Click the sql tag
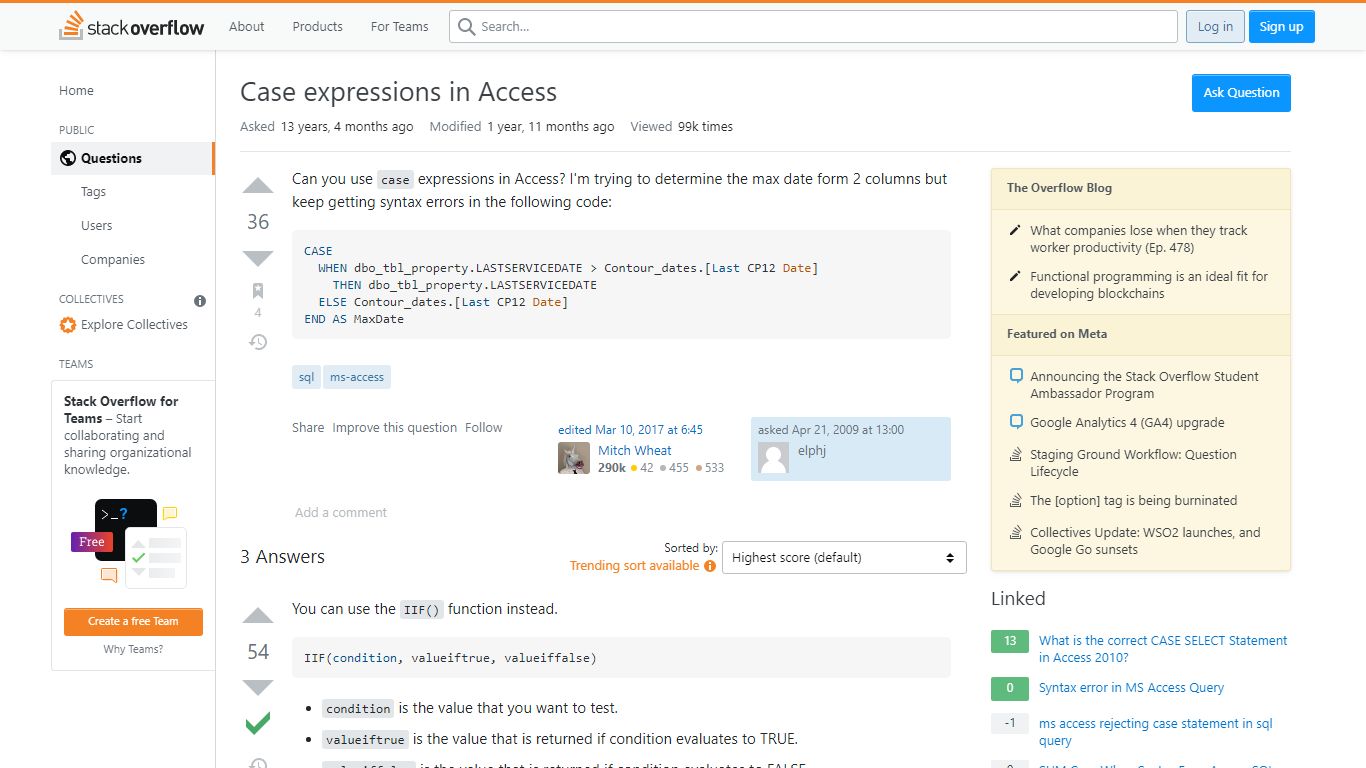This screenshot has width=1366, height=768. click(x=306, y=377)
